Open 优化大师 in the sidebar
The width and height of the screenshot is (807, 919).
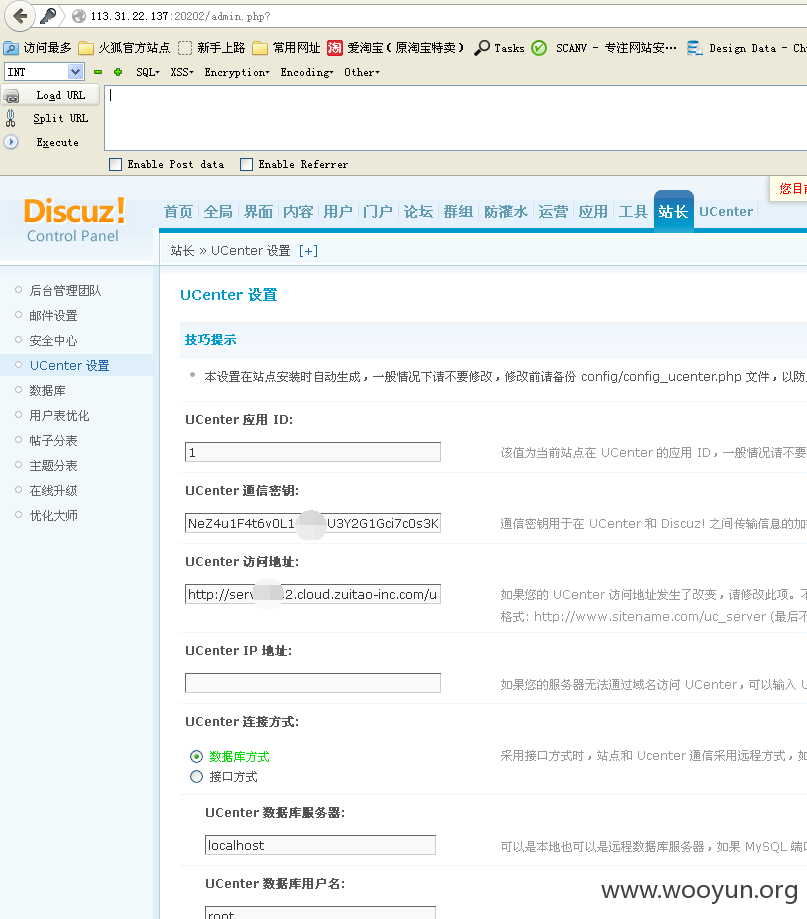coord(53,516)
